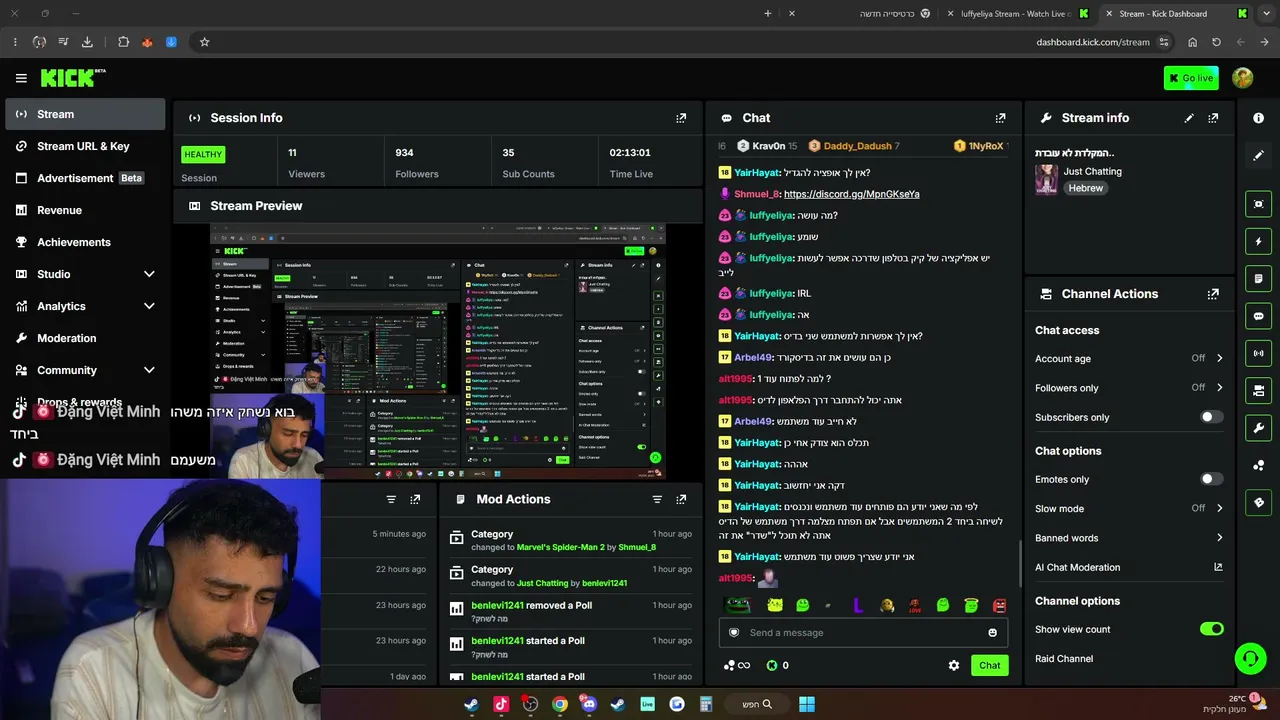The height and width of the screenshot is (720, 1280).
Task: Toggle Emotes only chat
Action: (x=1211, y=479)
